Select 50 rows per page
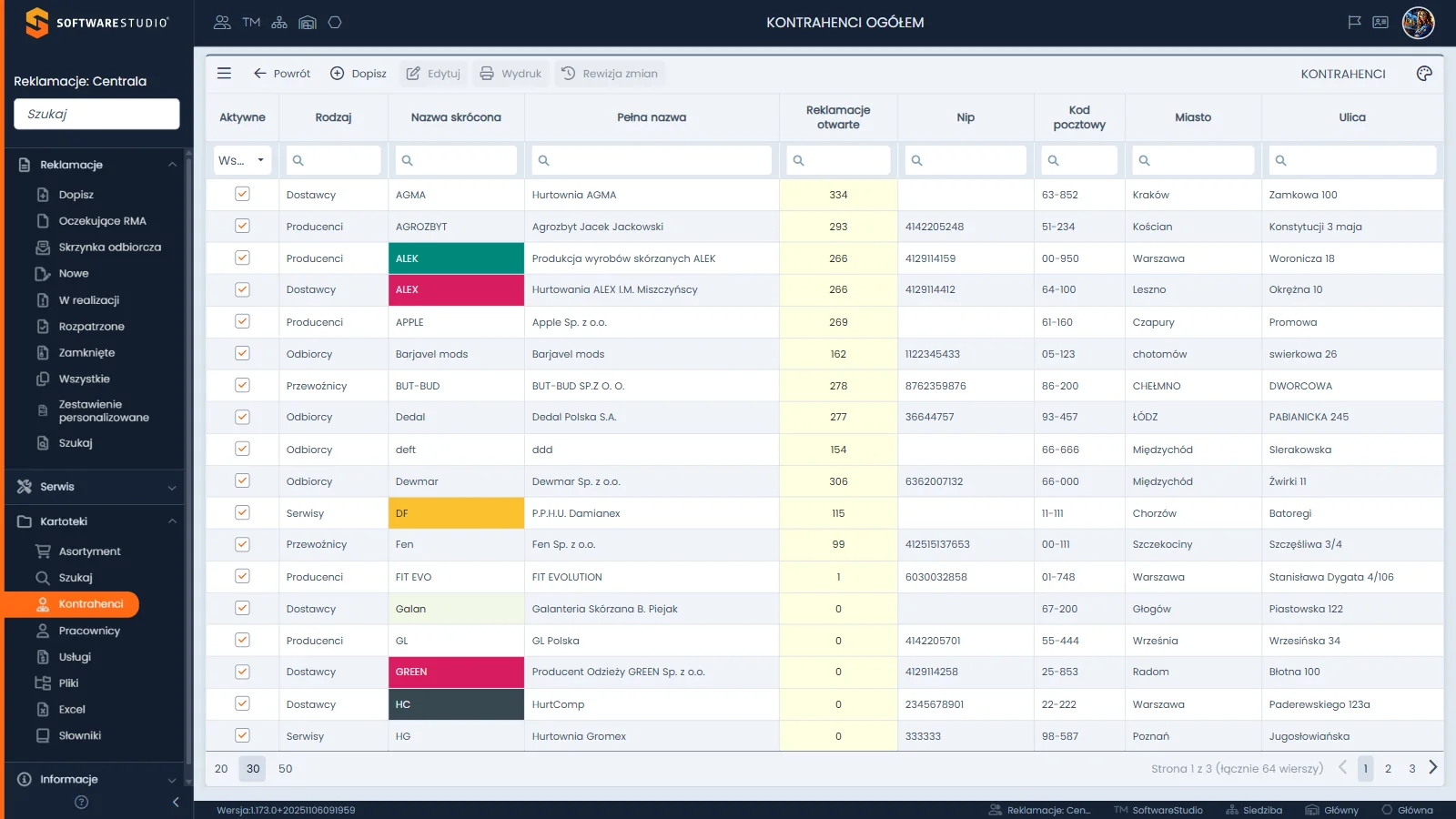Viewport: 1456px width, 819px height. tap(285, 769)
